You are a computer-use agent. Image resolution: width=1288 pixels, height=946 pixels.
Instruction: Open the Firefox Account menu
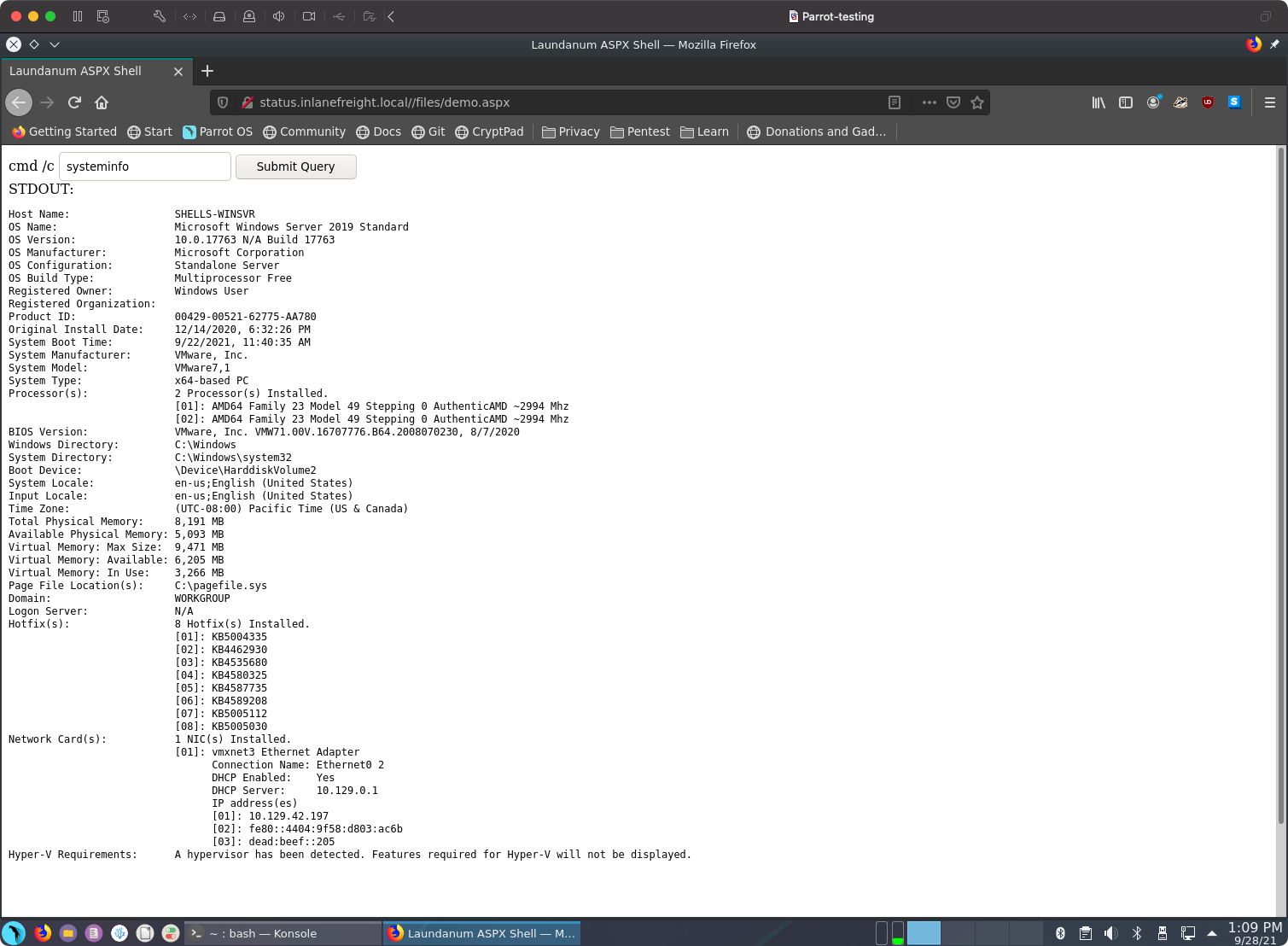[1153, 102]
